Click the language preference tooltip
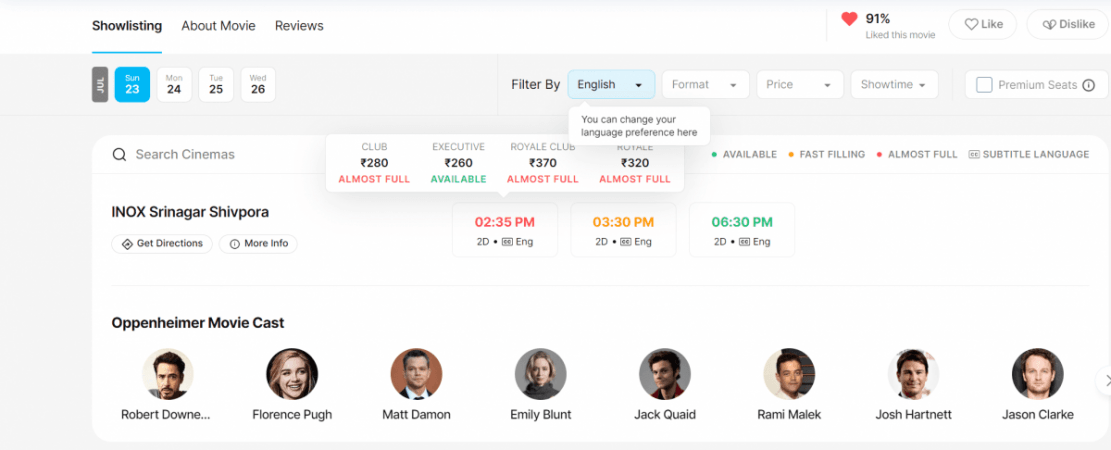The width and height of the screenshot is (1111, 450). point(639,126)
